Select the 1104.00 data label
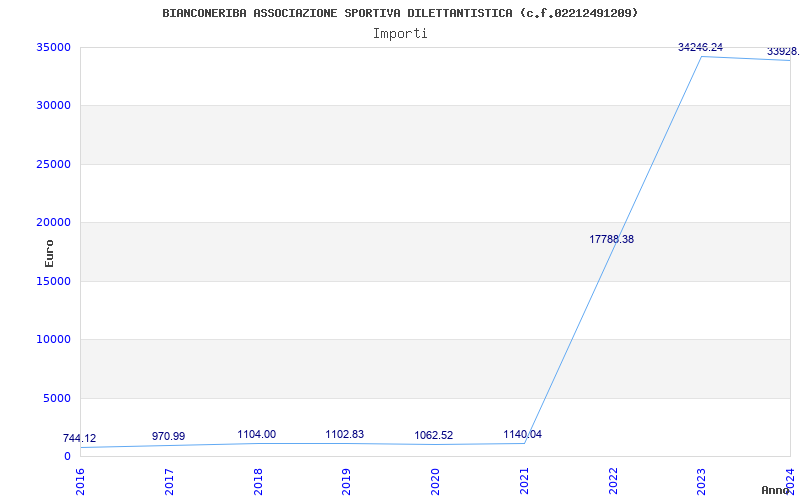This screenshot has width=800, height=500. pos(257,434)
